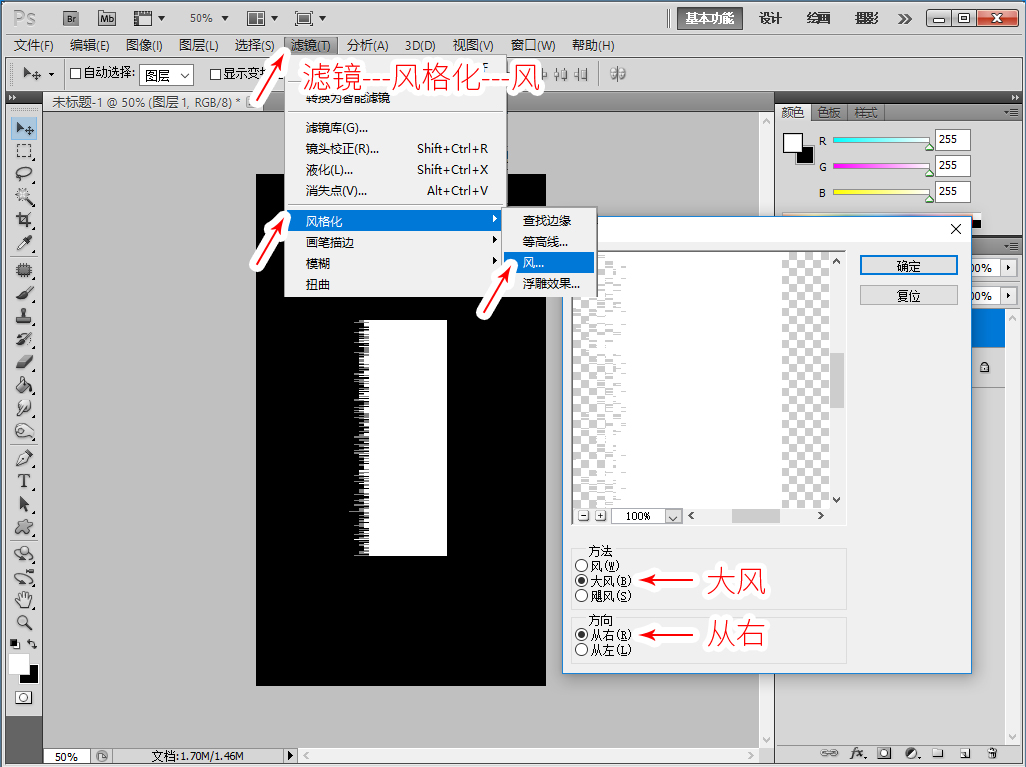Select the Eyedropper tool

[x=24, y=243]
